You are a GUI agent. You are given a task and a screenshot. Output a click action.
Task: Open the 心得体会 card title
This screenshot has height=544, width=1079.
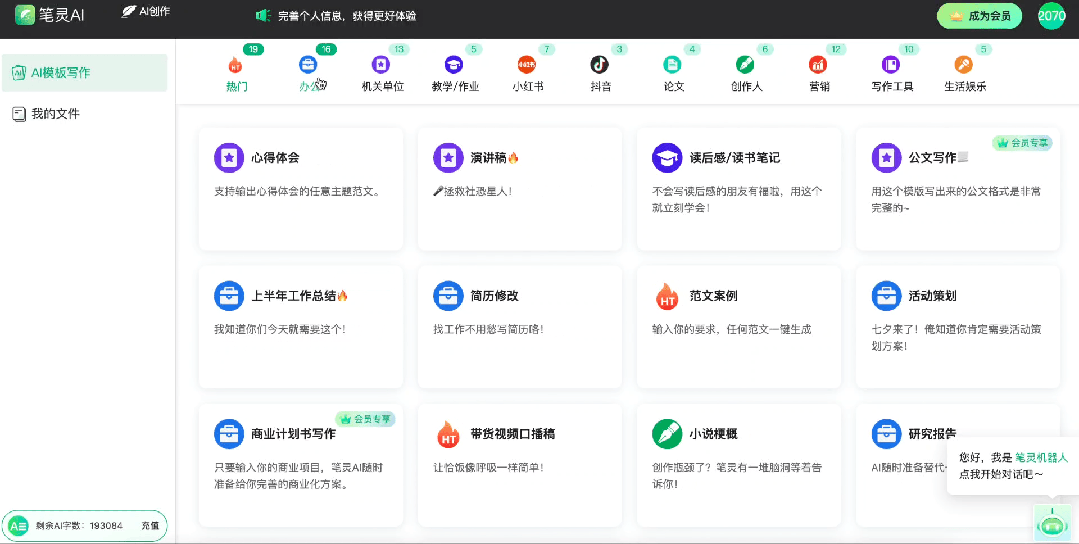pos(275,157)
